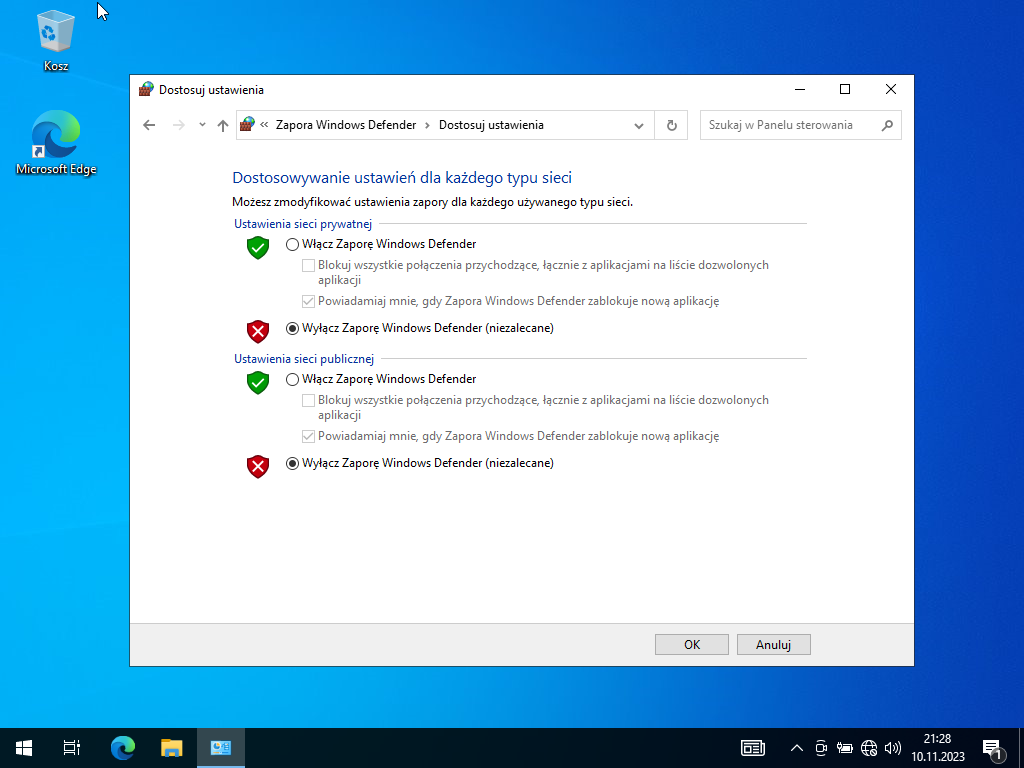1024x768 pixels.
Task: Open Task View on the taskbar
Action: (72, 748)
